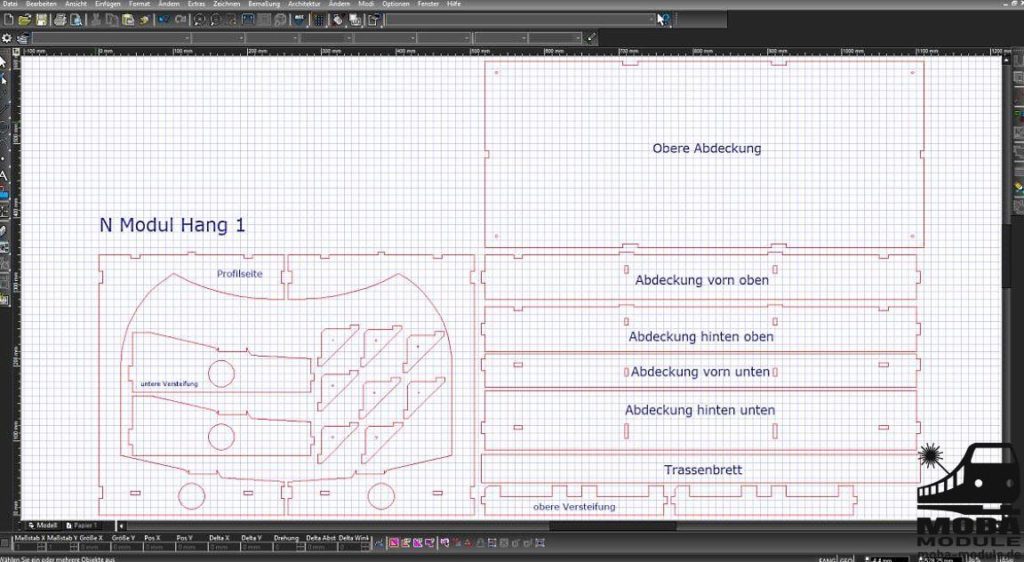Open the Ansicht menu
The height and width of the screenshot is (562, 1024).
[76, 4]
